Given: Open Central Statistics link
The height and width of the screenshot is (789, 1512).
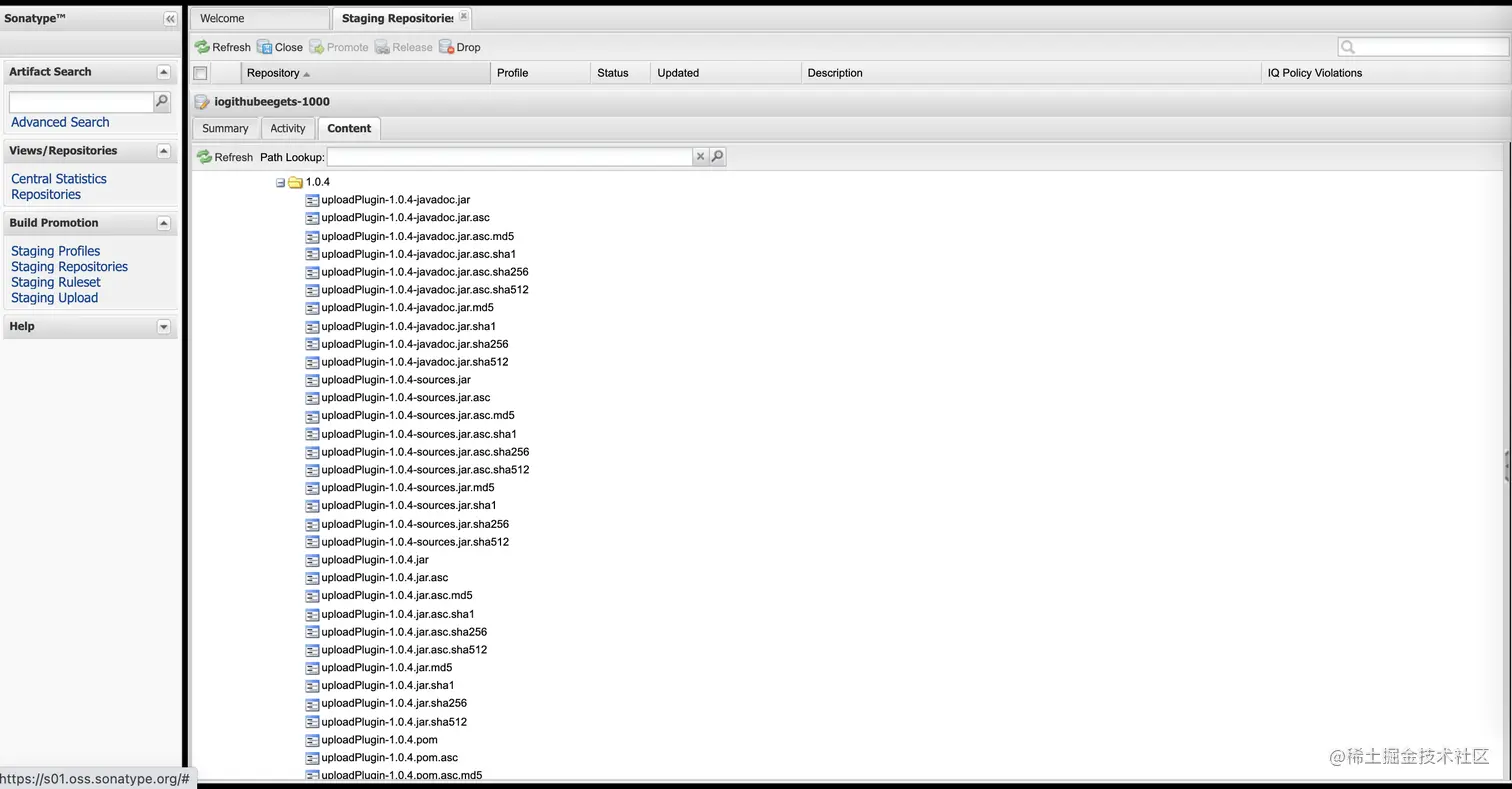Looking at the screenshot, I should point(59,179).
